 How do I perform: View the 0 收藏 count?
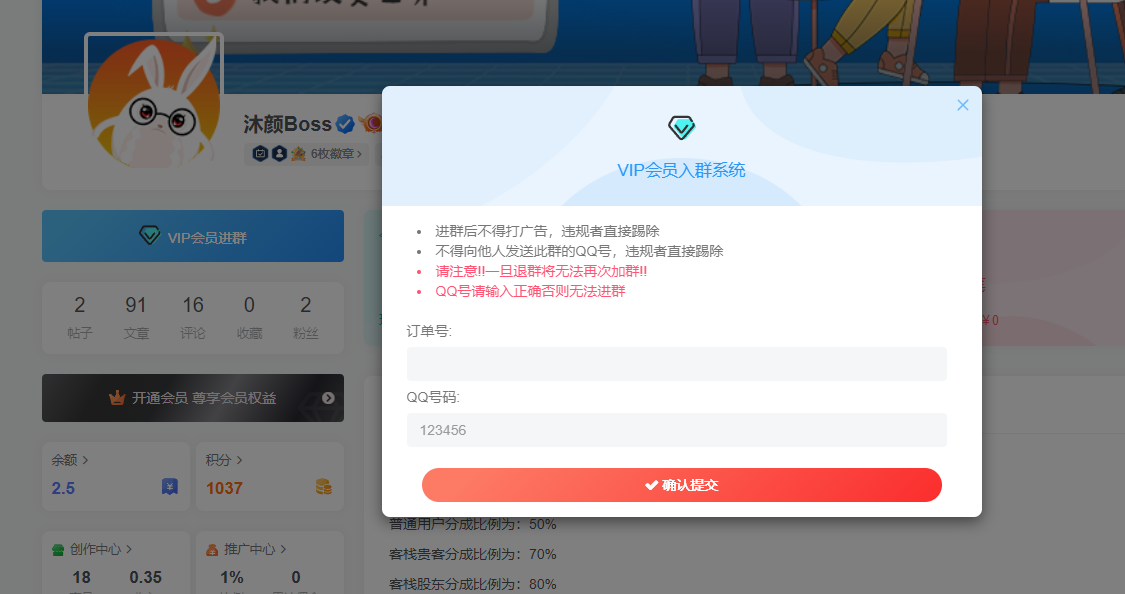pyautogui.click(x=249, y=317)
